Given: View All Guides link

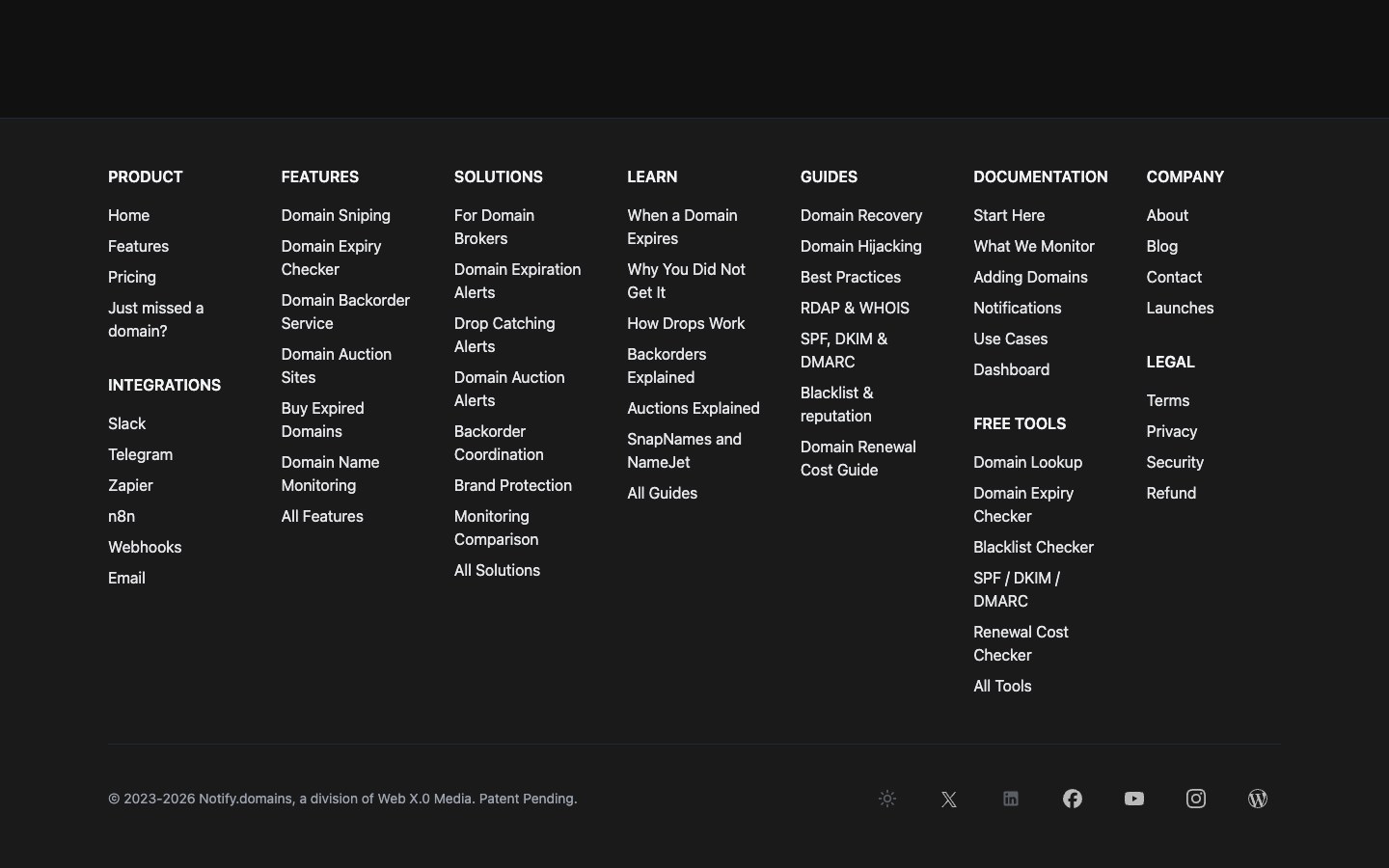Looking at the screenshot, I should click(662, 493).
